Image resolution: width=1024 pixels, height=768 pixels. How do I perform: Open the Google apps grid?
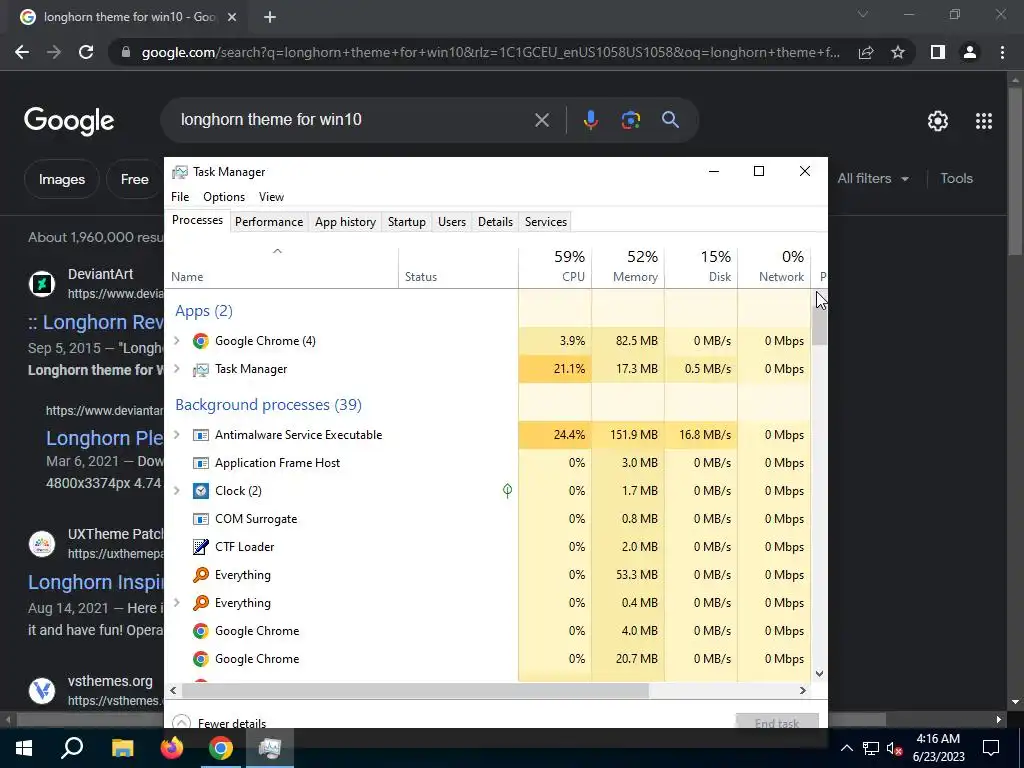984,121
